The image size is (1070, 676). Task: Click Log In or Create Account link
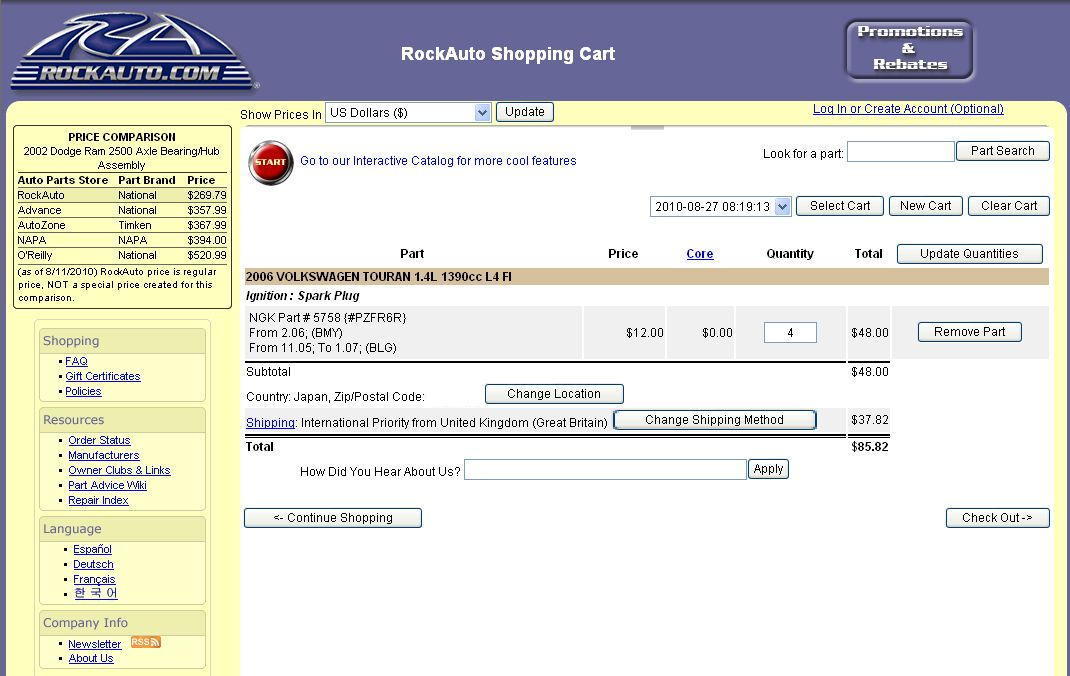pos(908,109)
